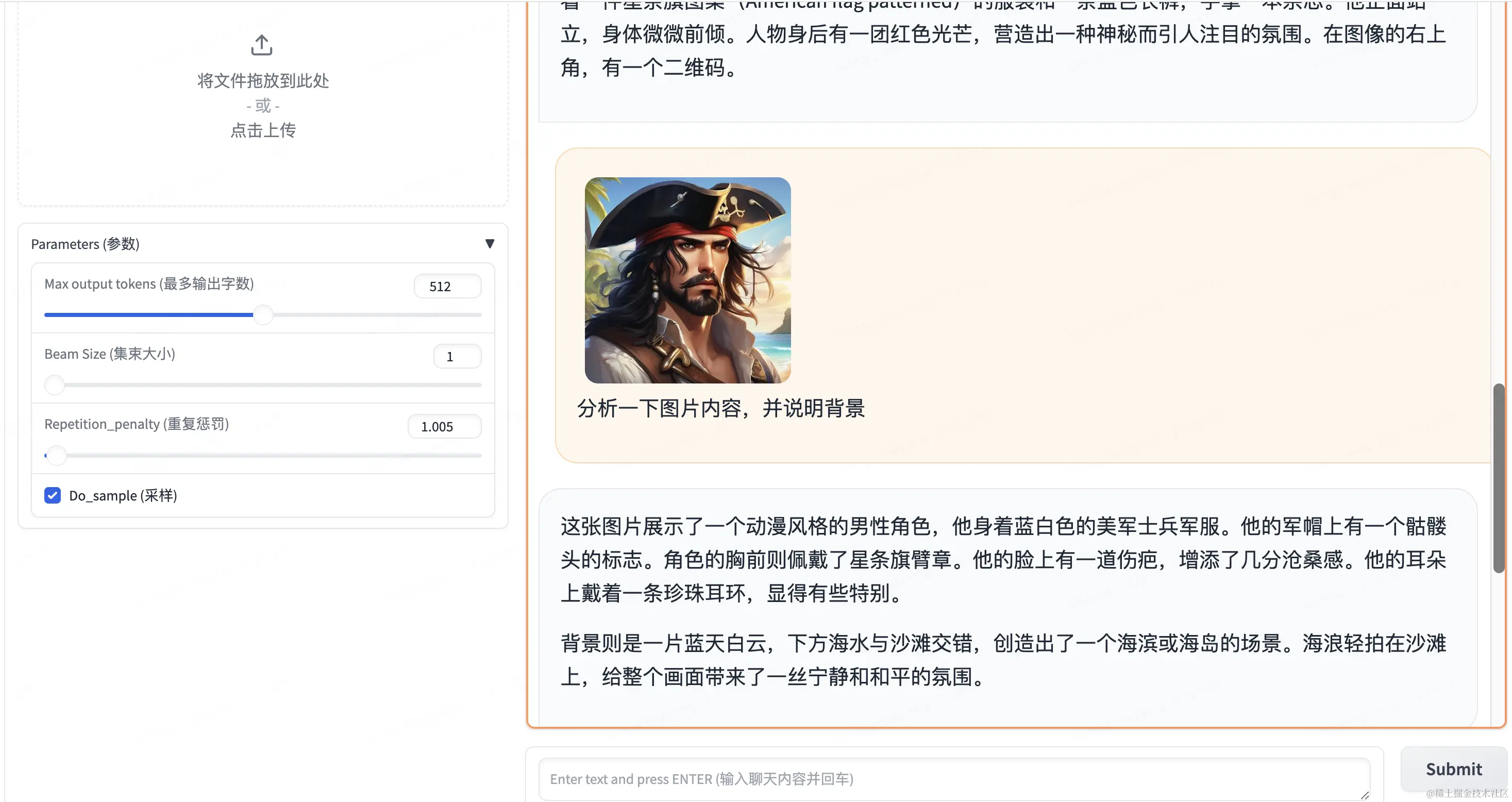
Task: Click the chat panel scrollbar thumb
Action: point(1499,477)
